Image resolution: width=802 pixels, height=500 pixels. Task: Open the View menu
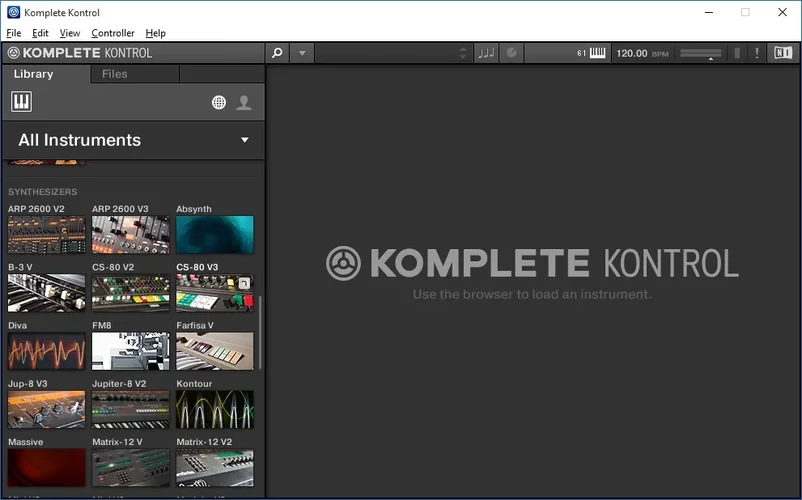70,33
